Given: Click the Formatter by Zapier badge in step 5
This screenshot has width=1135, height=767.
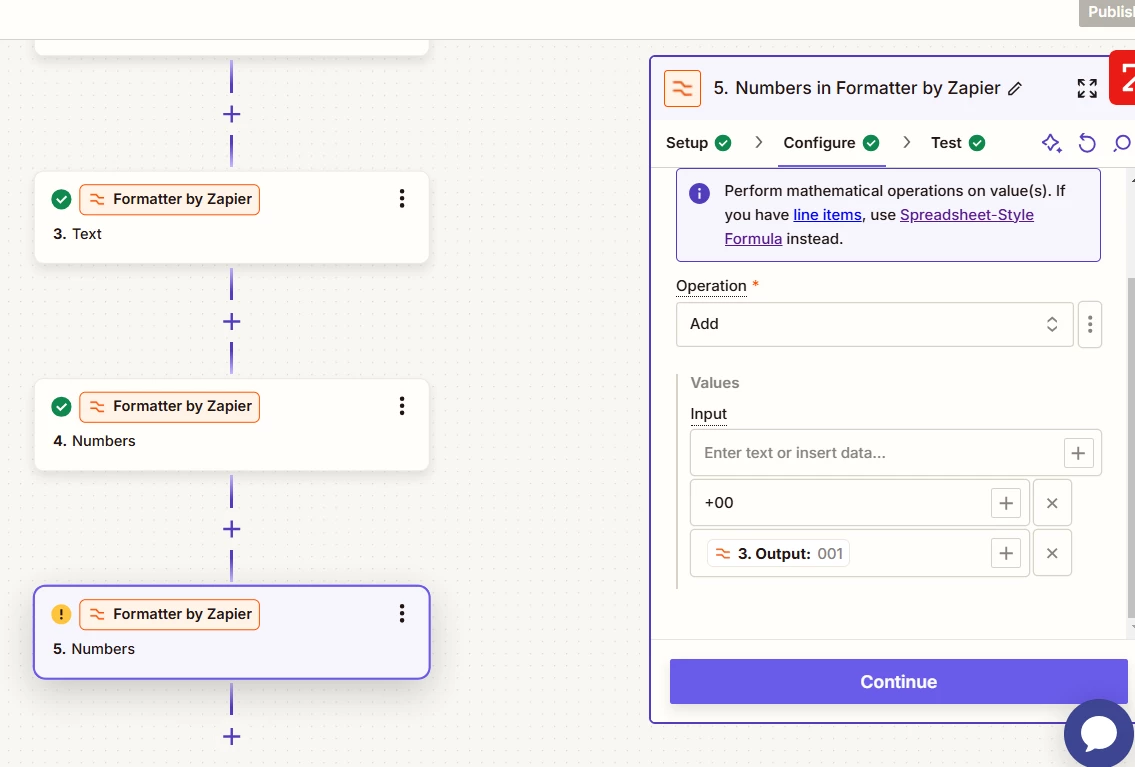Looking at the screenshot, I should pyautogui.click(x=169, y=614).
